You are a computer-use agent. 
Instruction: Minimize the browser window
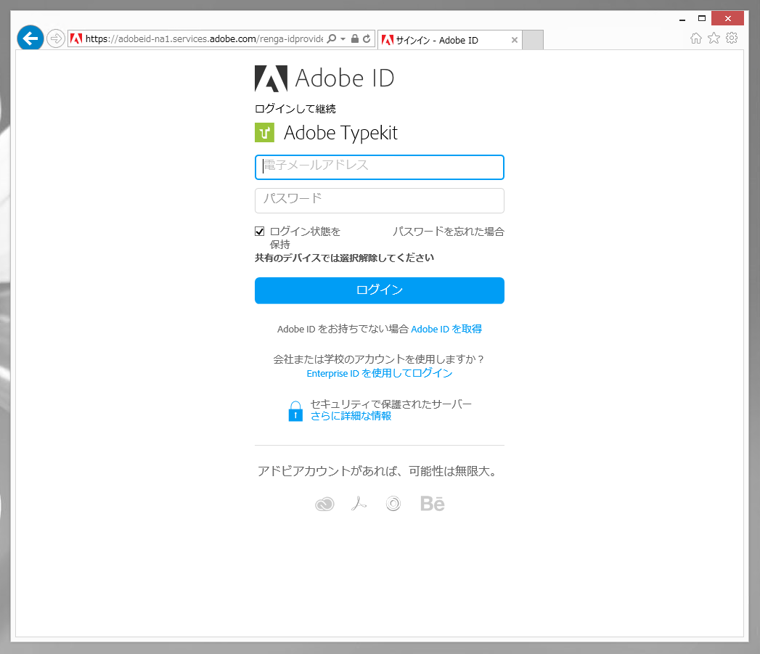coord(682,19)
